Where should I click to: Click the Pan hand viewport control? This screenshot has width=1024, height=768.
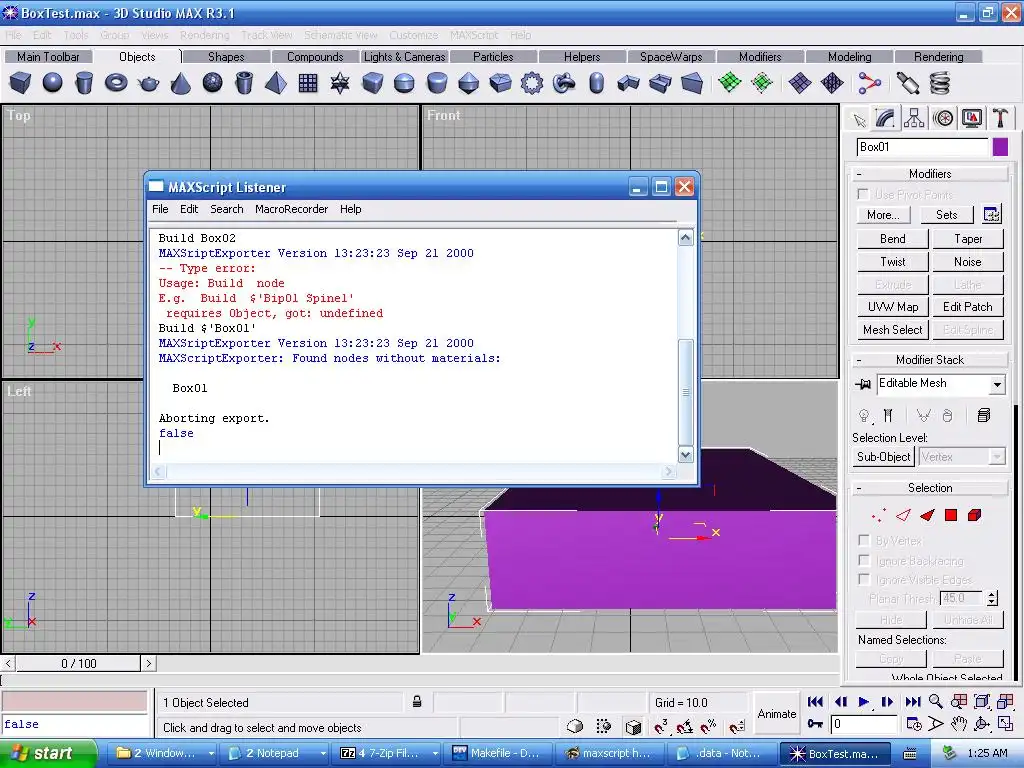click(x=958, y=724)
